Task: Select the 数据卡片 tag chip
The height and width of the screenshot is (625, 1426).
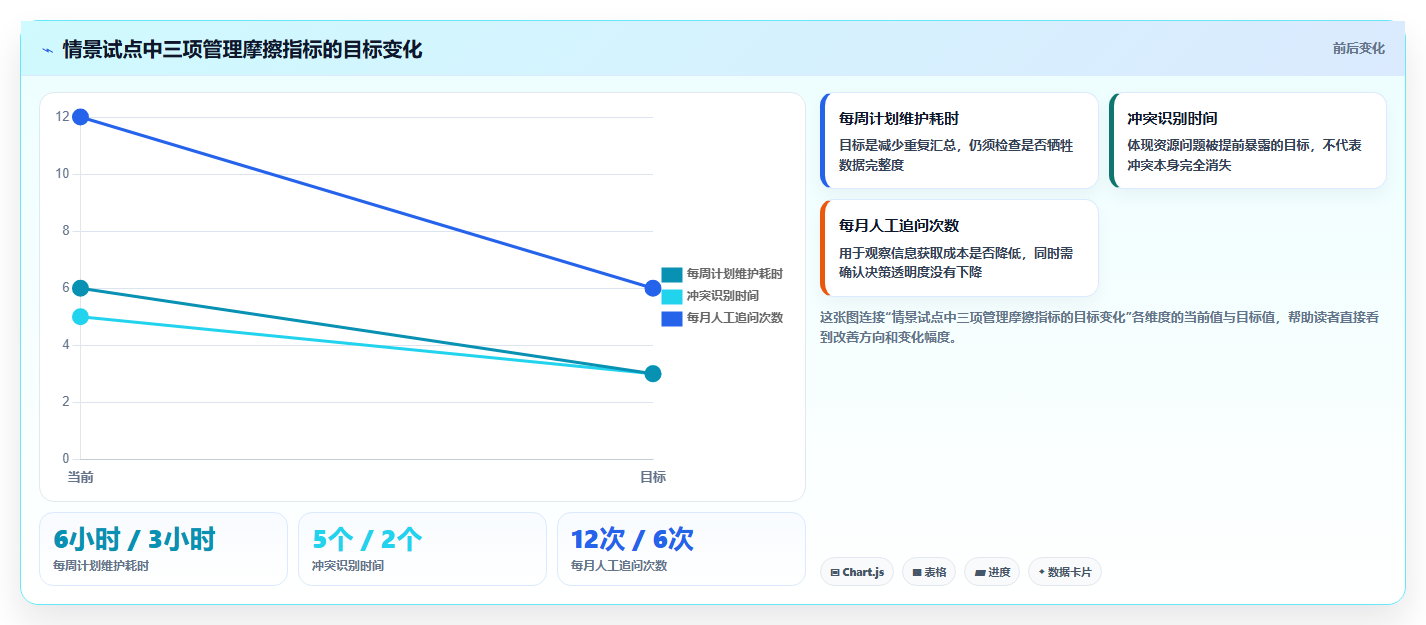Action: (x=1065, y=572)
